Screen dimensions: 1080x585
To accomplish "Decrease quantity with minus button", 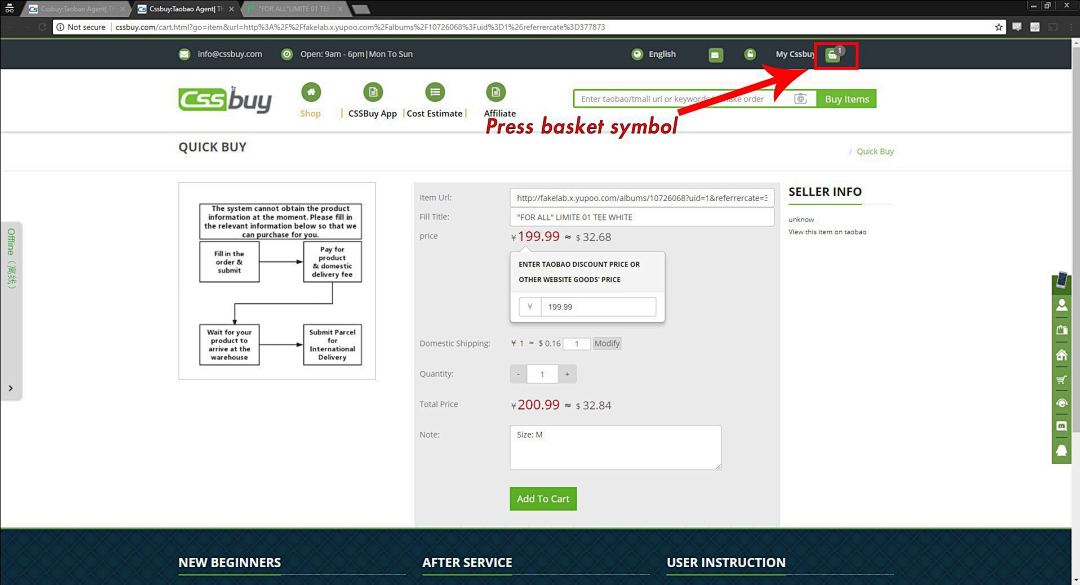I will click(x=518, y=374).
